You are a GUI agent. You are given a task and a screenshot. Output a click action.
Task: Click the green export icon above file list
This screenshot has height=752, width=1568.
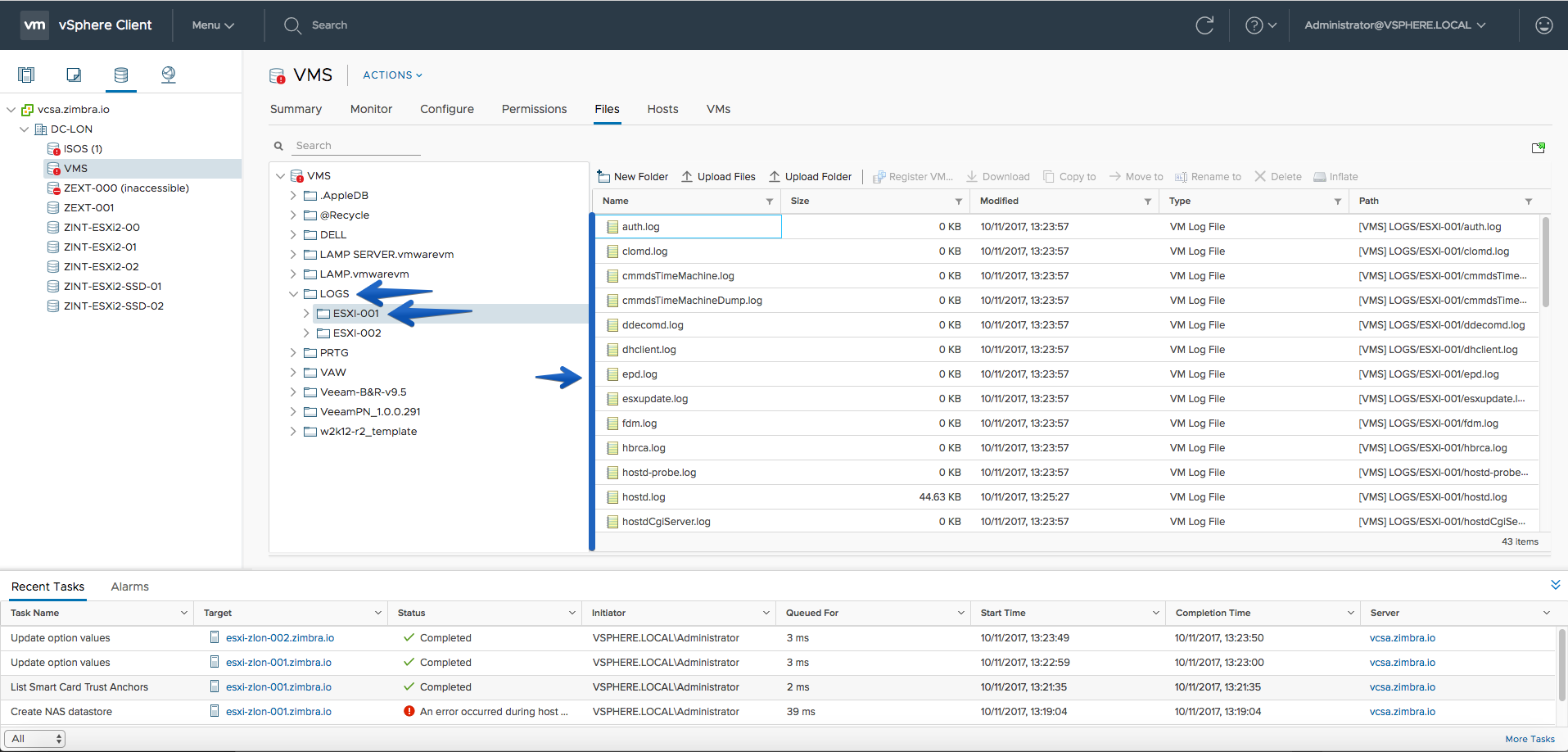pyautogui.click(x=1539, y=147)
